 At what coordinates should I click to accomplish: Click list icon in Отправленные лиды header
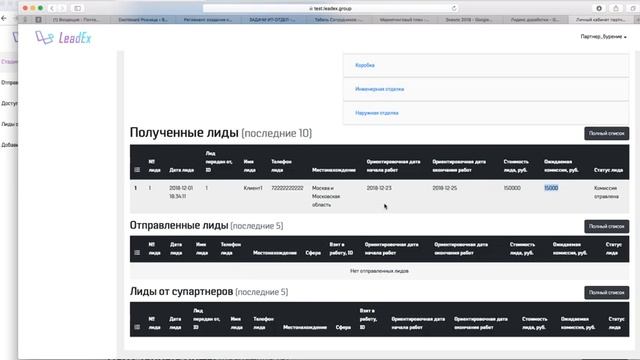click(x=137, y=253)
